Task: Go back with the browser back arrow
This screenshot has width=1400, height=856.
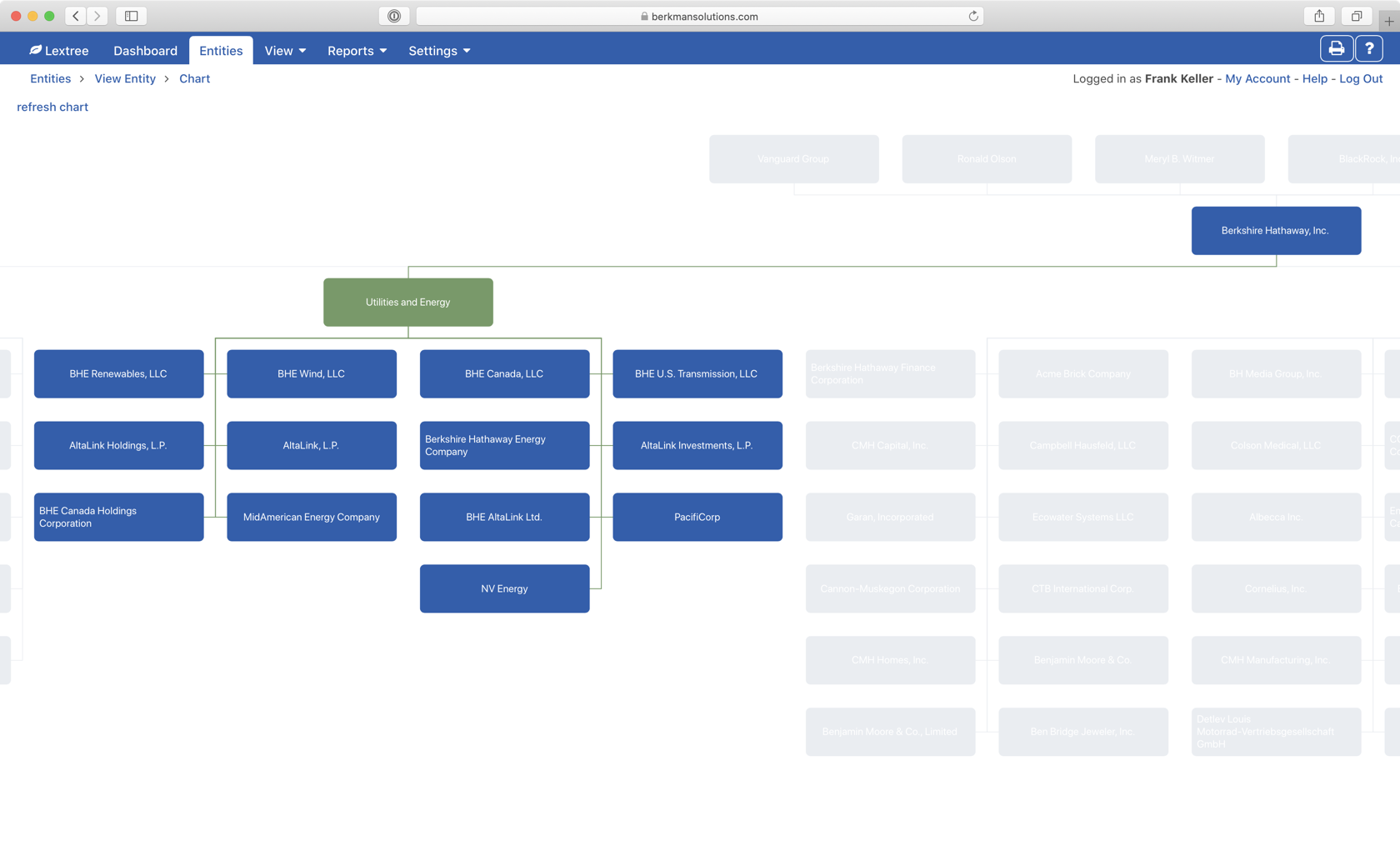Action: coord(76,16)
